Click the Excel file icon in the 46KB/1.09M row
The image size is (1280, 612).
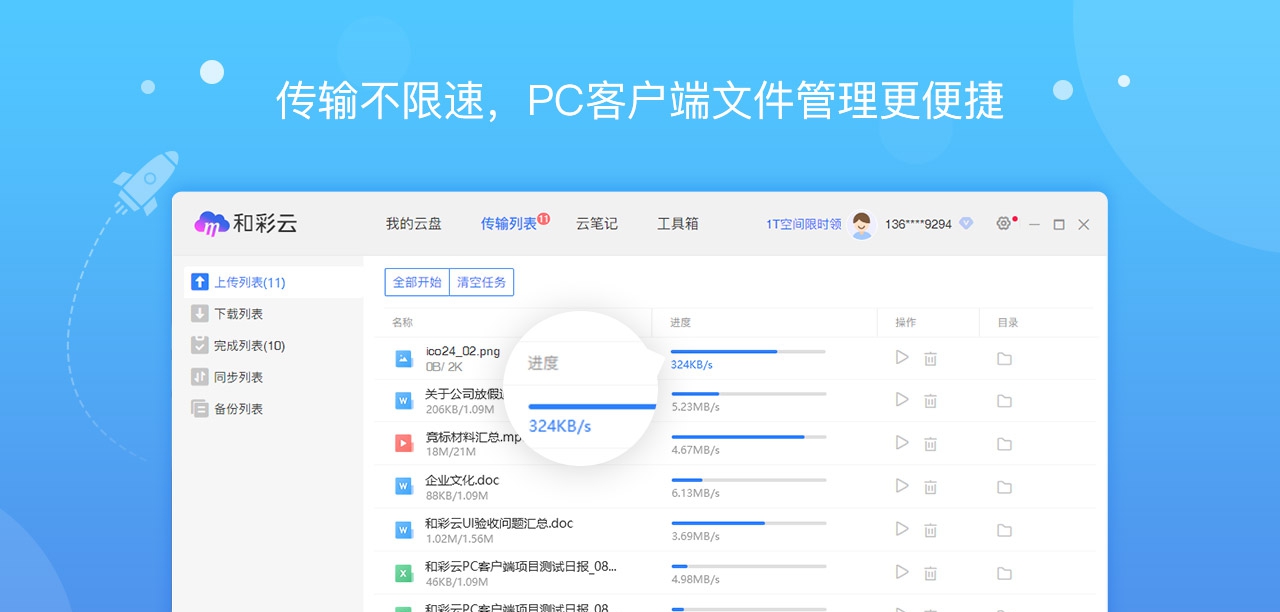point(404,573)
